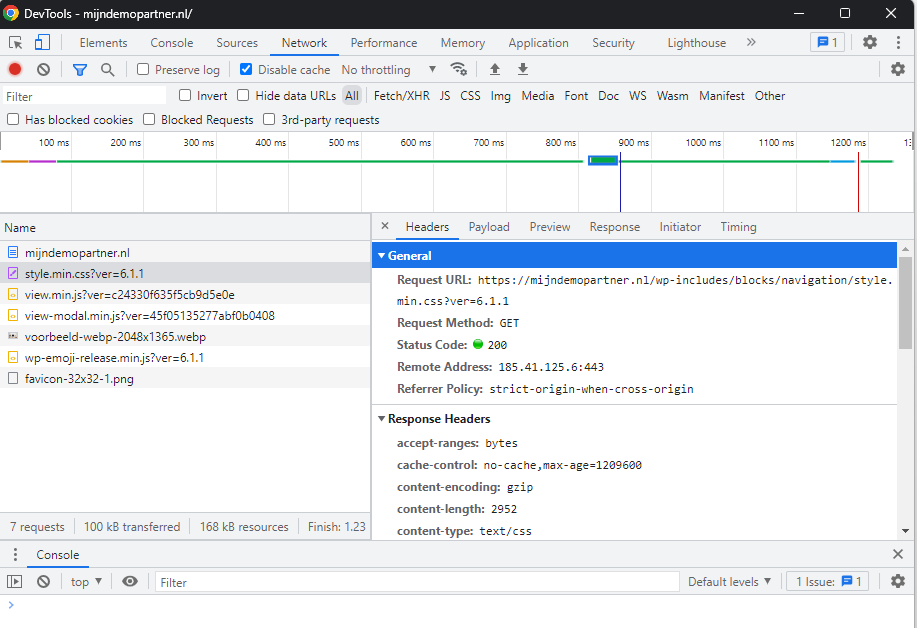Viewport: 917px width, 628px height.
Task: Open the top context selector dropdown
Action: point(86,582)
